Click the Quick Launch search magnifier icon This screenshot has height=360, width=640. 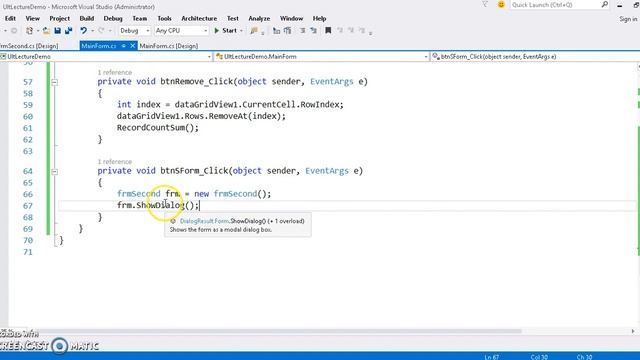(x=604, y=4)
